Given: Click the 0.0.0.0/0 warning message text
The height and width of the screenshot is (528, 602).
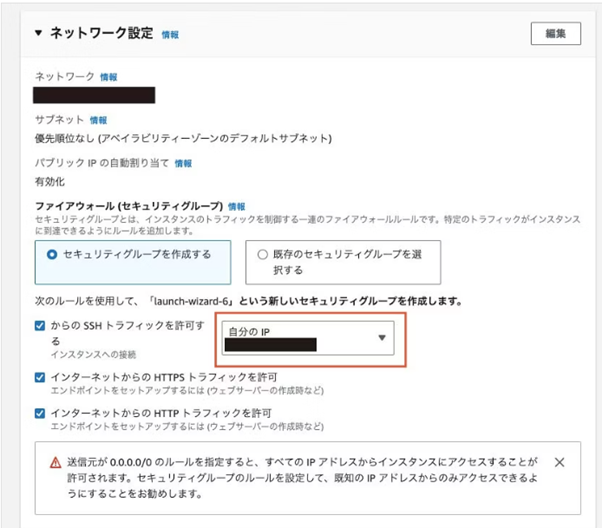Looking at the screenshot, I should click(300, 477).
